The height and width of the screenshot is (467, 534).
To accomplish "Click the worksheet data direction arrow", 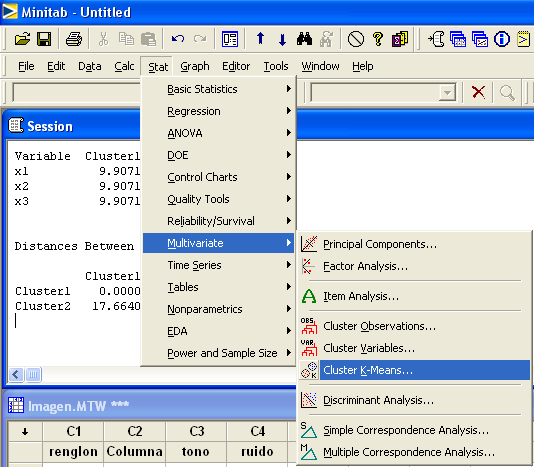I will click(25, 432).
